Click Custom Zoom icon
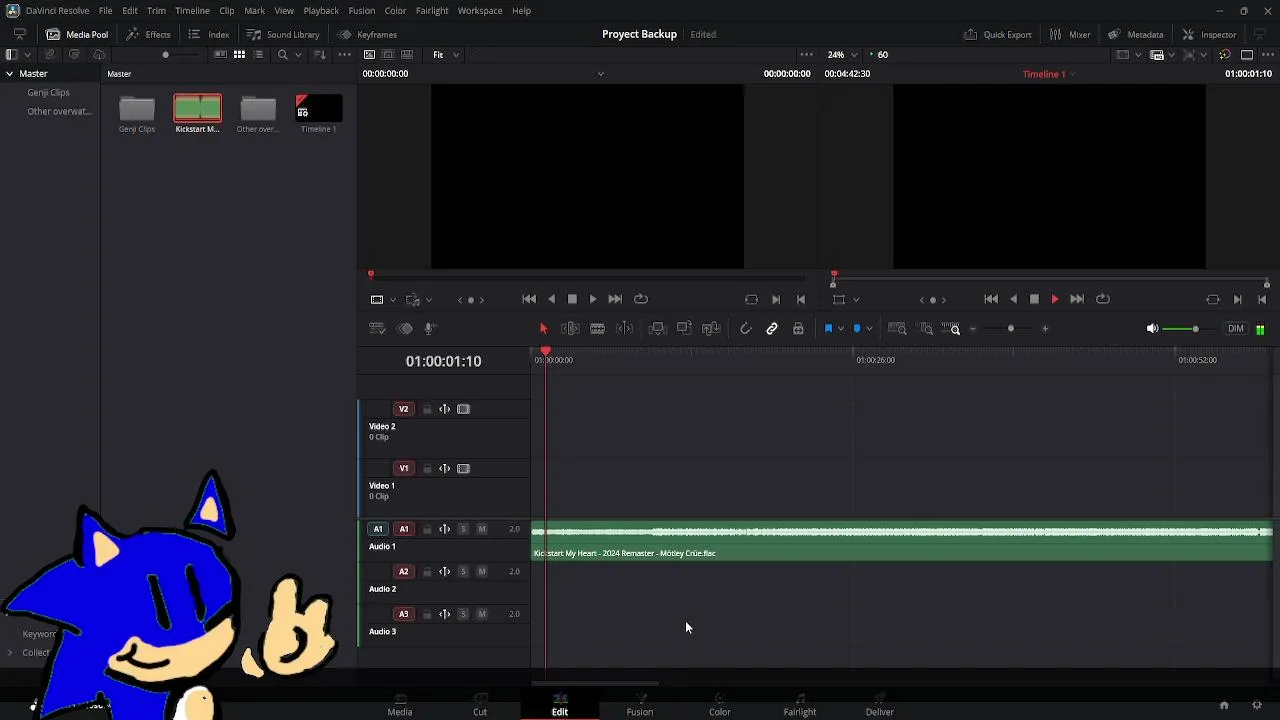This screenshot has width=1280, height=720. pos(951,329)
